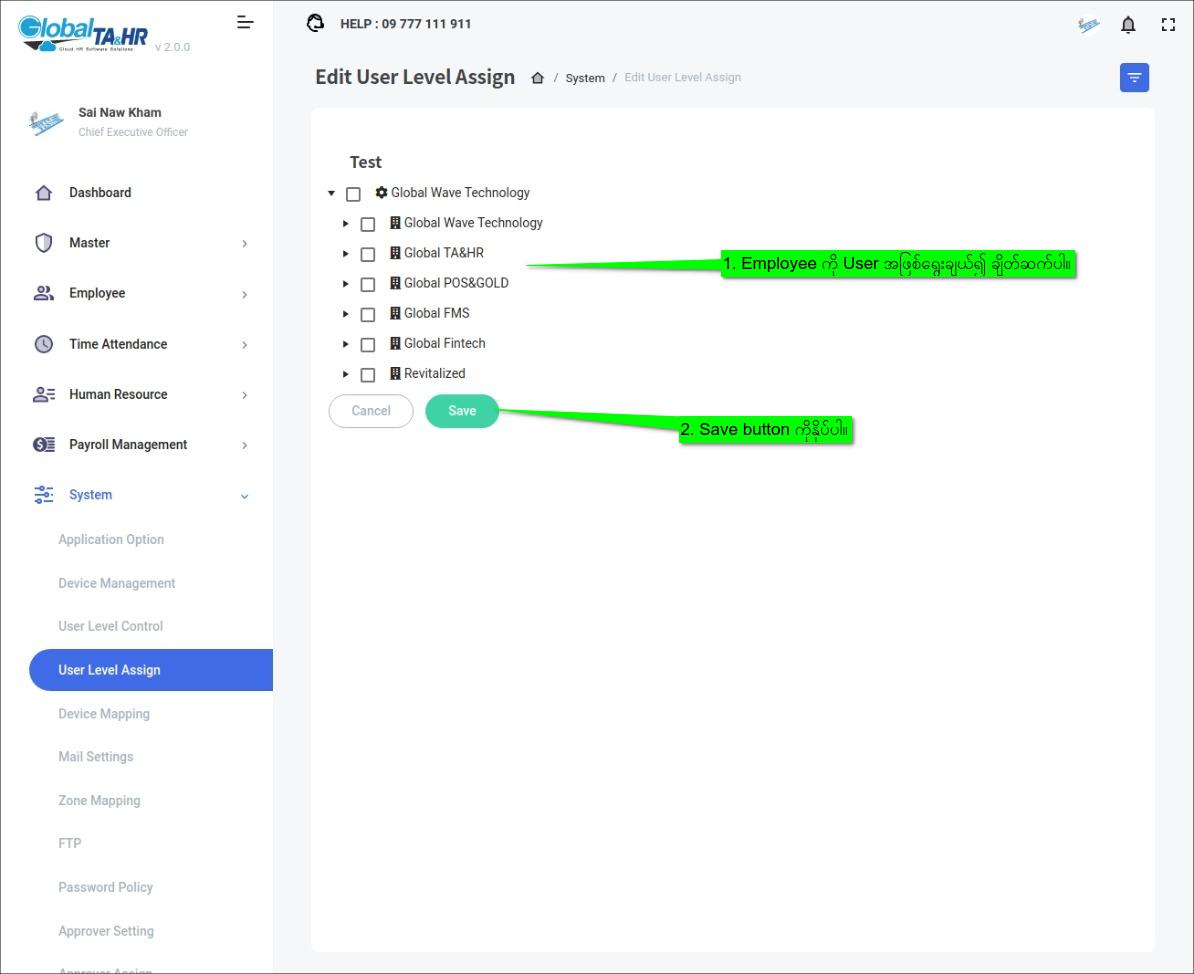Click the sidebar collapse hamburger icon
Screen dimensions: 1194x974
click(x=245, y=22)
